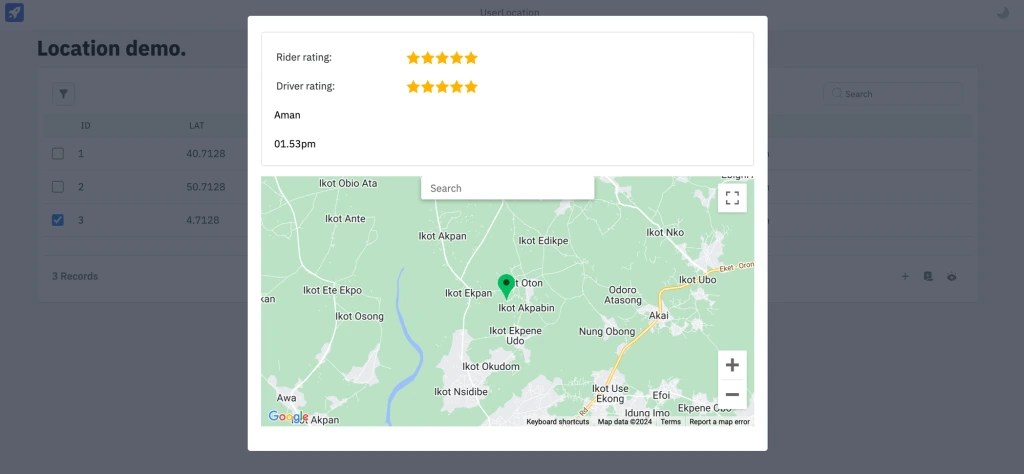Click Ikot Okudom map label
Screen dimensions: 1024x474
coord(491,366)
